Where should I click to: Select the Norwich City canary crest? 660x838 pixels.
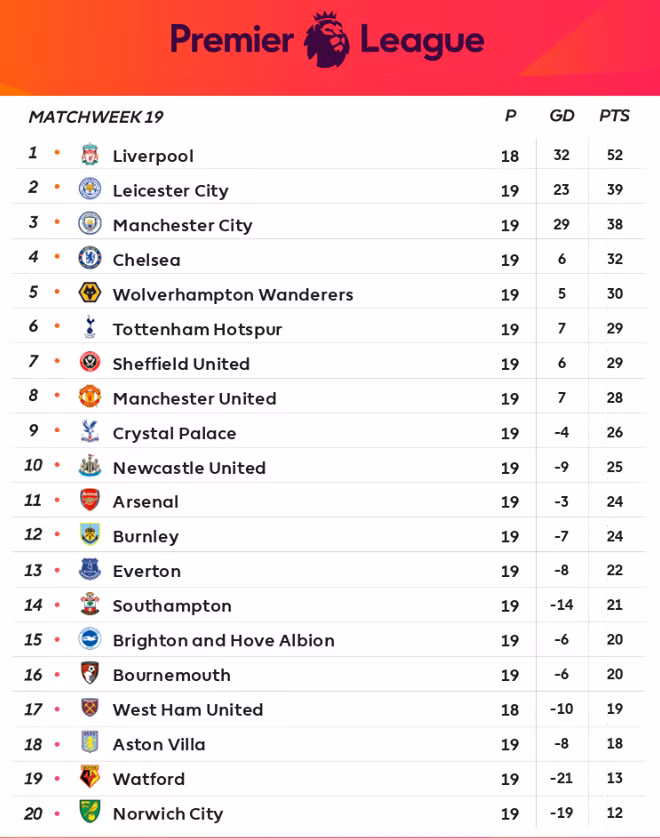click(90, 811)
